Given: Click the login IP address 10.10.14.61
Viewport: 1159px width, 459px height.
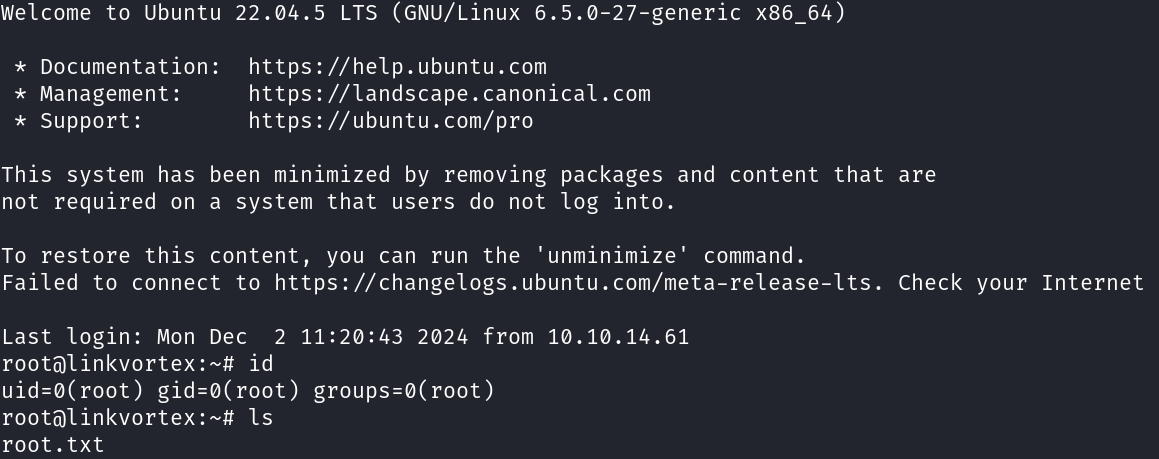Looking at the screenshot, I should [618, 337].
